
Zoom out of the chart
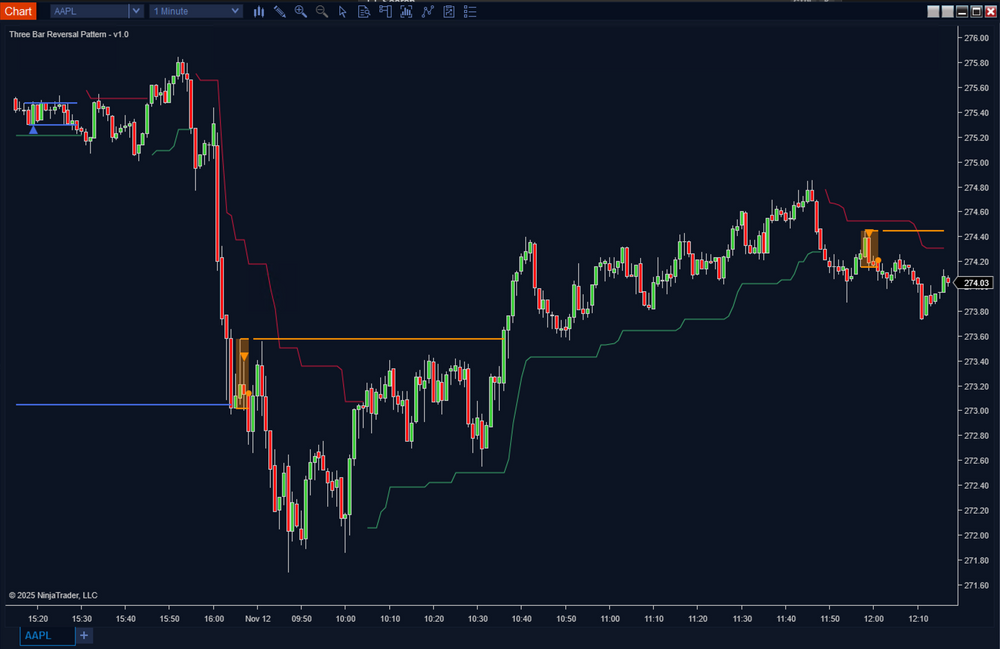[321, 11]
